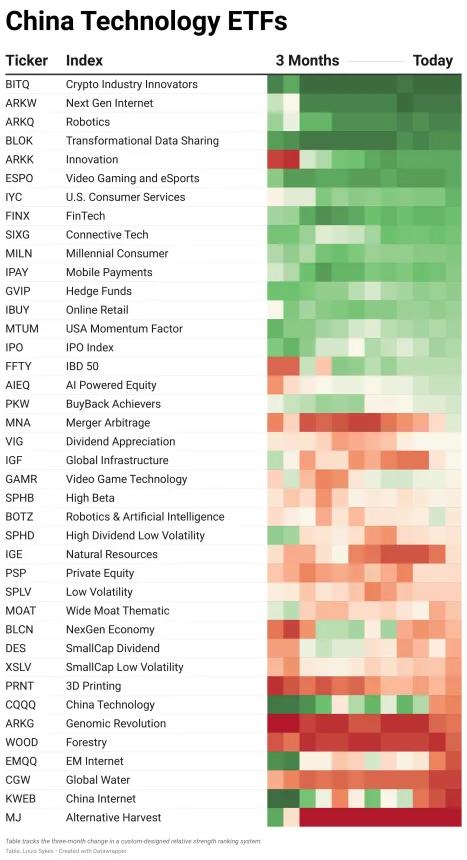Click the IGE Natural Resources label
The height and width of the screenshot is (860, 467).
pos(111,554)
